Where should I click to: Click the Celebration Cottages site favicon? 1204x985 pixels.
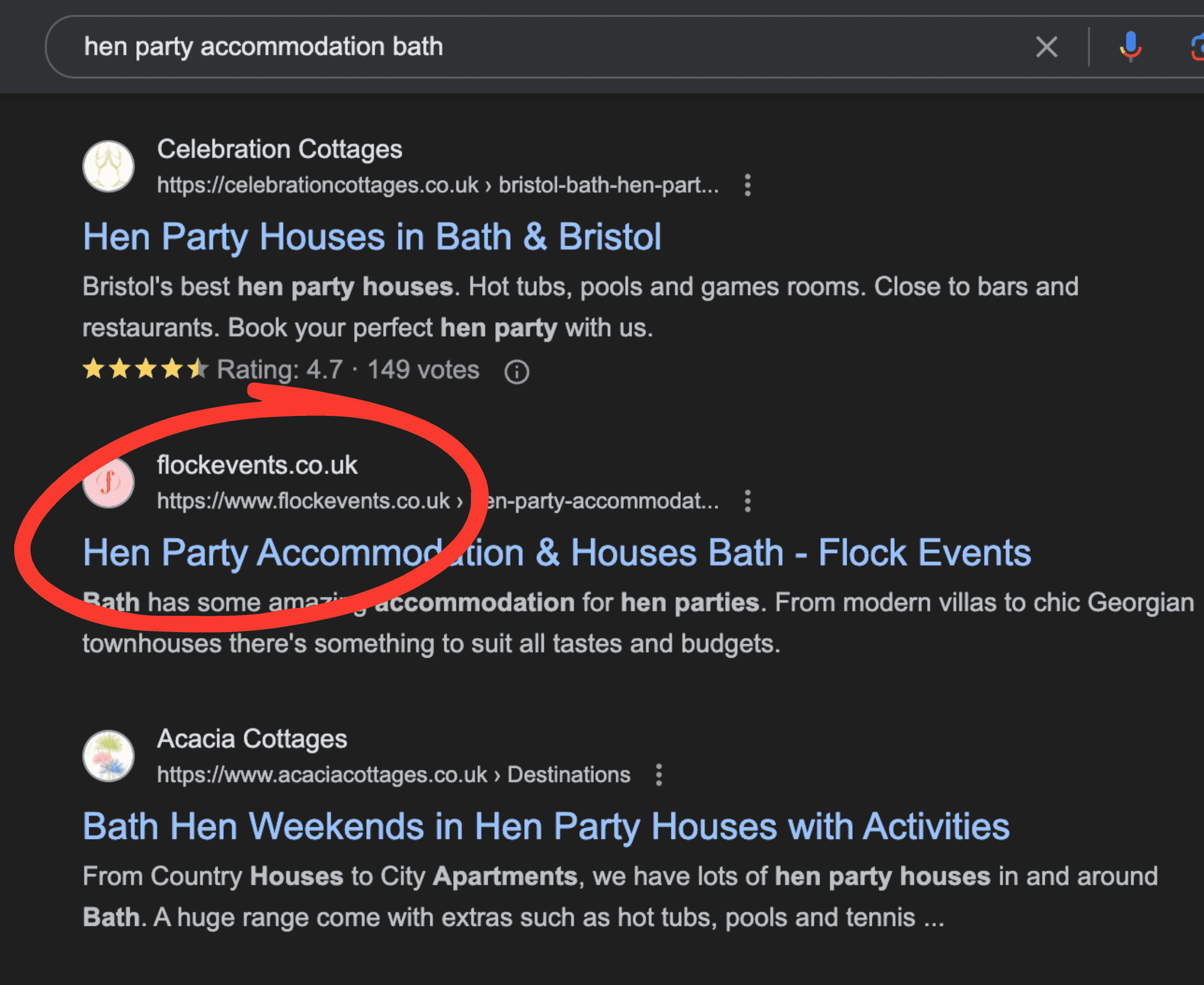coord(108,166)
